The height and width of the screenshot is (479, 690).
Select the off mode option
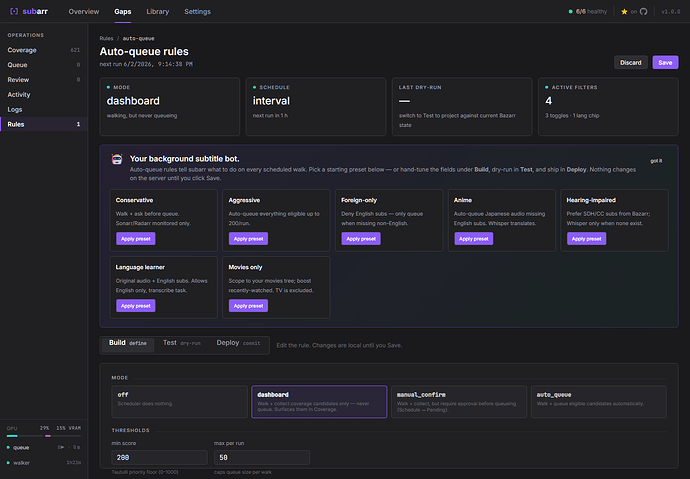(180, 402)
